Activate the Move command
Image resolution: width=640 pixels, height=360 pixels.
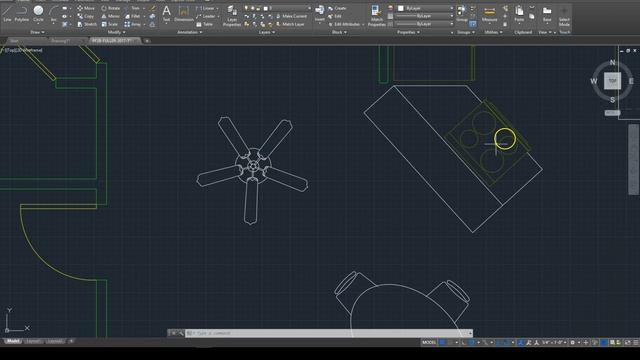pos(86,8)
